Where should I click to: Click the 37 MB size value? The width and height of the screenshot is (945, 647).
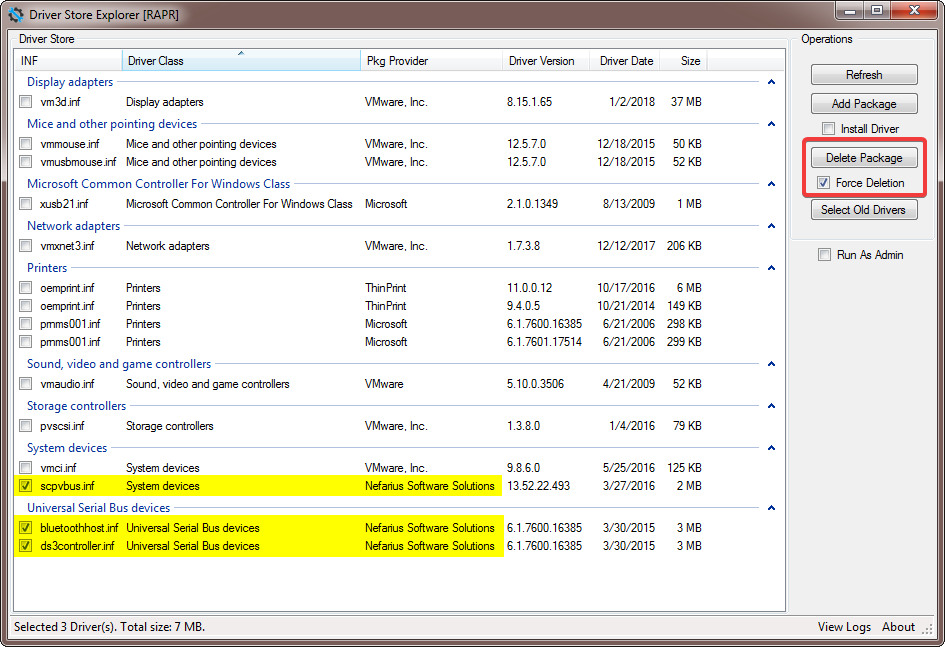tap(686, 102)
